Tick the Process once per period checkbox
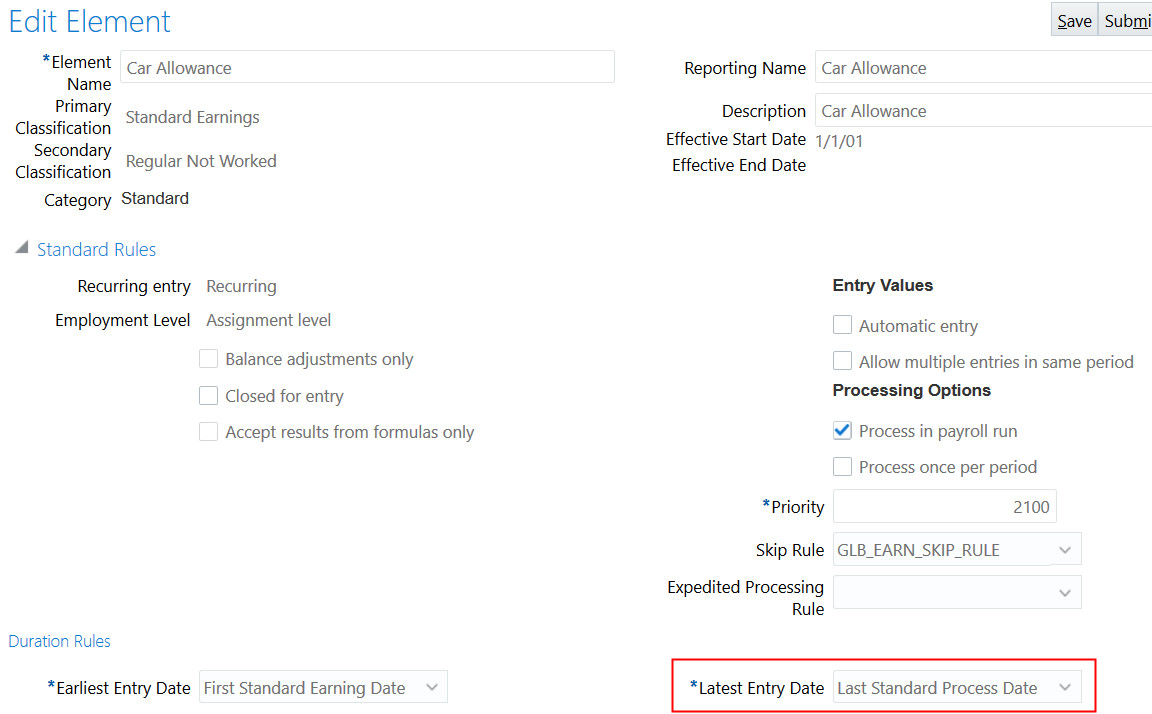Image resolution: width=1152 pixels, height=714 pixels. click(x=843, y=467)
